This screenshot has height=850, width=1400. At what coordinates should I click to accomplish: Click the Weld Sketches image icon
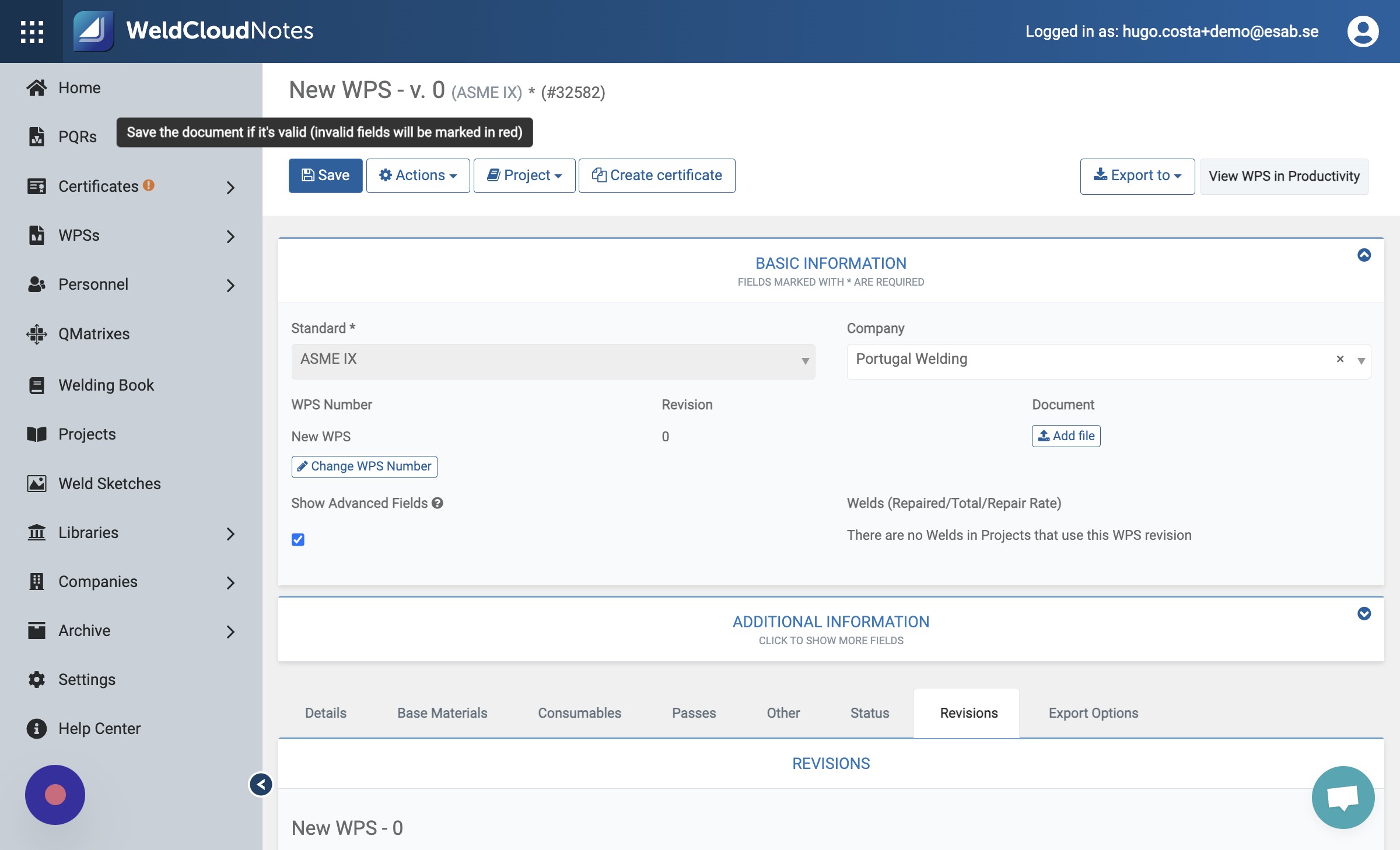tap(36, 483)
